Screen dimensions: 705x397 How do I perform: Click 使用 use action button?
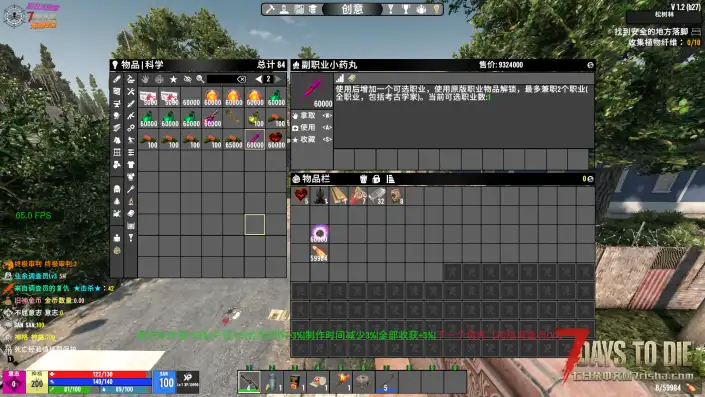(312, 128)
